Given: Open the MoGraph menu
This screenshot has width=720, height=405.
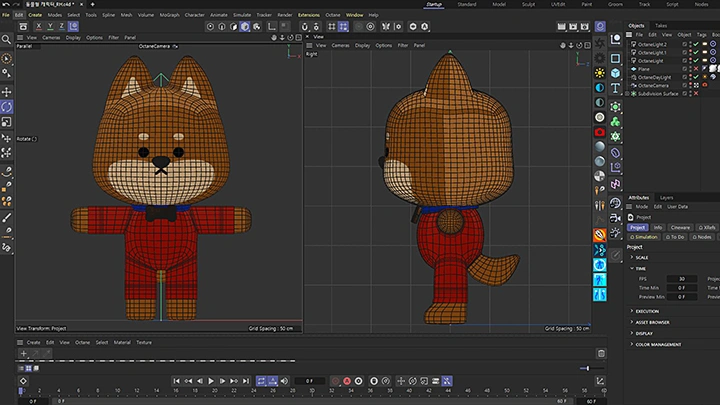Looking at the screenshot, I should pos(169,15).
